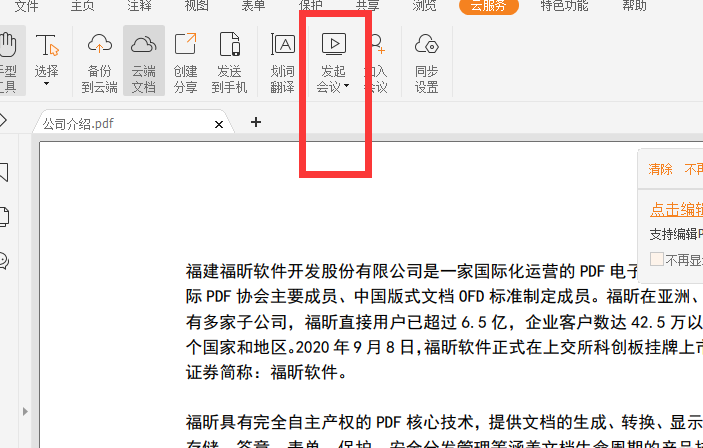
Task: Select the Hand tool
Action: coord(9,61)
